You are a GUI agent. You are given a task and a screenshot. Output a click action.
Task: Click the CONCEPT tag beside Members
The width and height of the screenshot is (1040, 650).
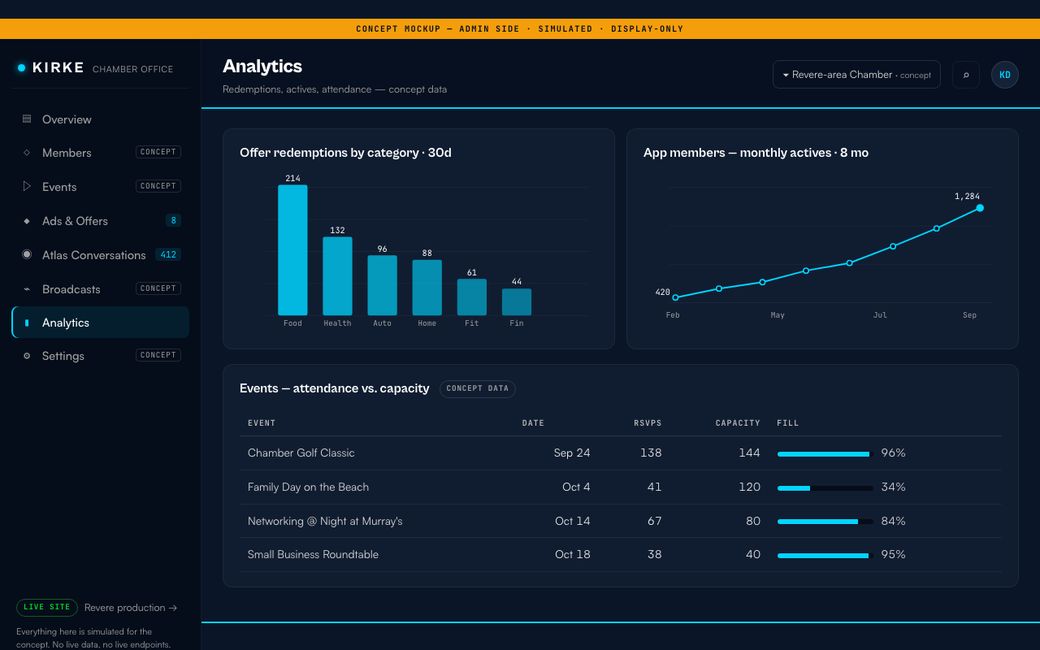point(158,152)
